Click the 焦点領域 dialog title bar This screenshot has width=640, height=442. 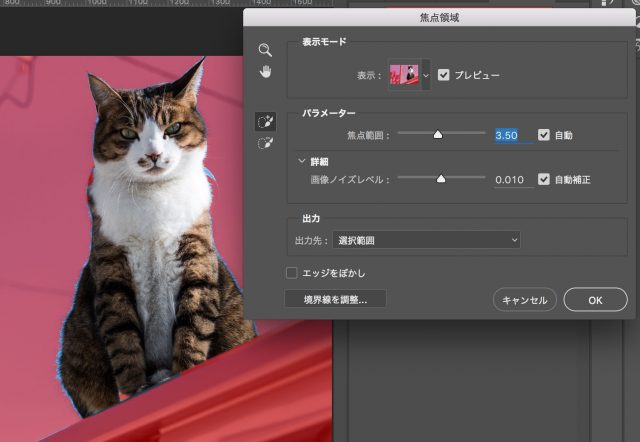click(440, 17)
